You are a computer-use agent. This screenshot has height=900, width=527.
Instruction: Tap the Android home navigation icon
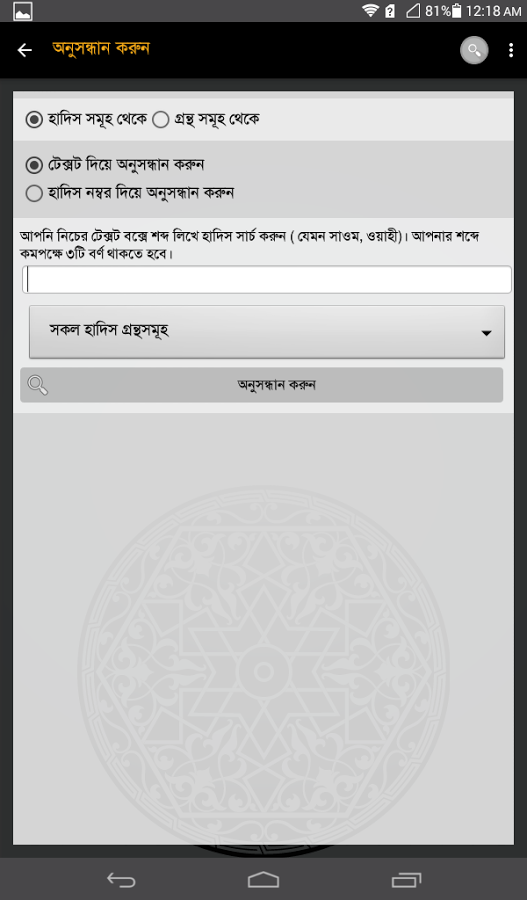(264, 879)
